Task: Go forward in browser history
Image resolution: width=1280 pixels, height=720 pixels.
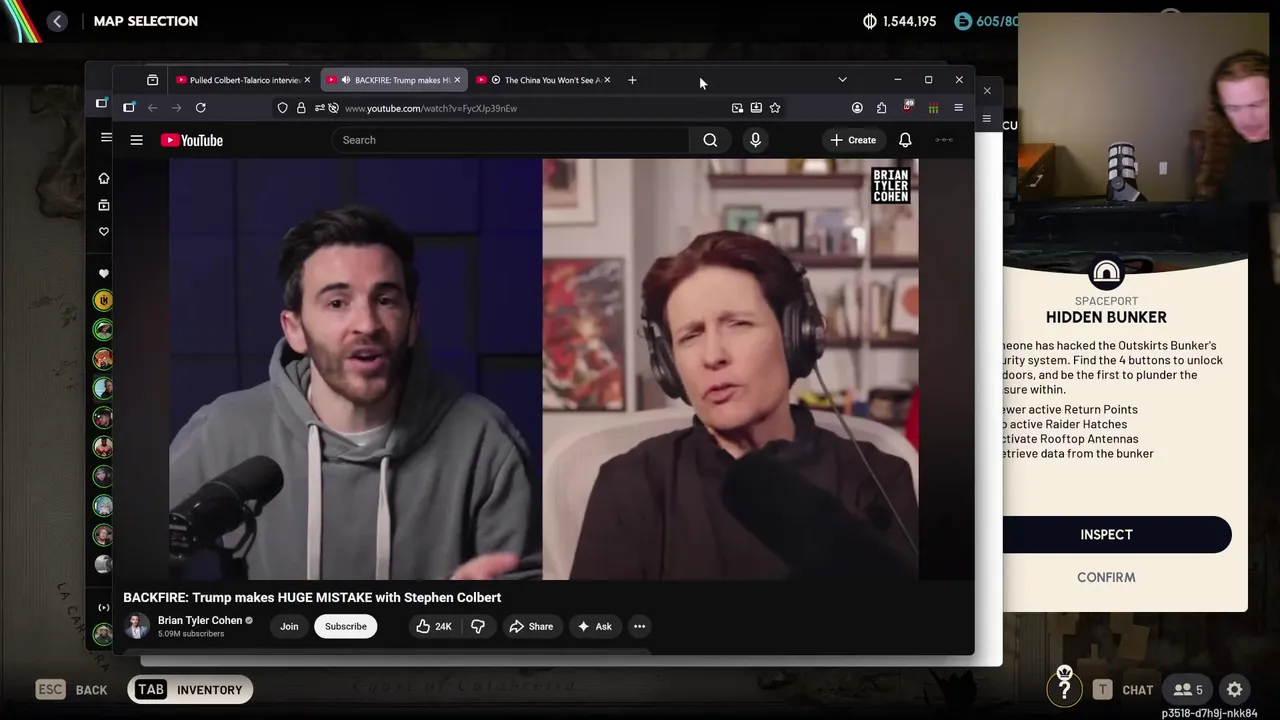Action: click(x=176, y=108)
